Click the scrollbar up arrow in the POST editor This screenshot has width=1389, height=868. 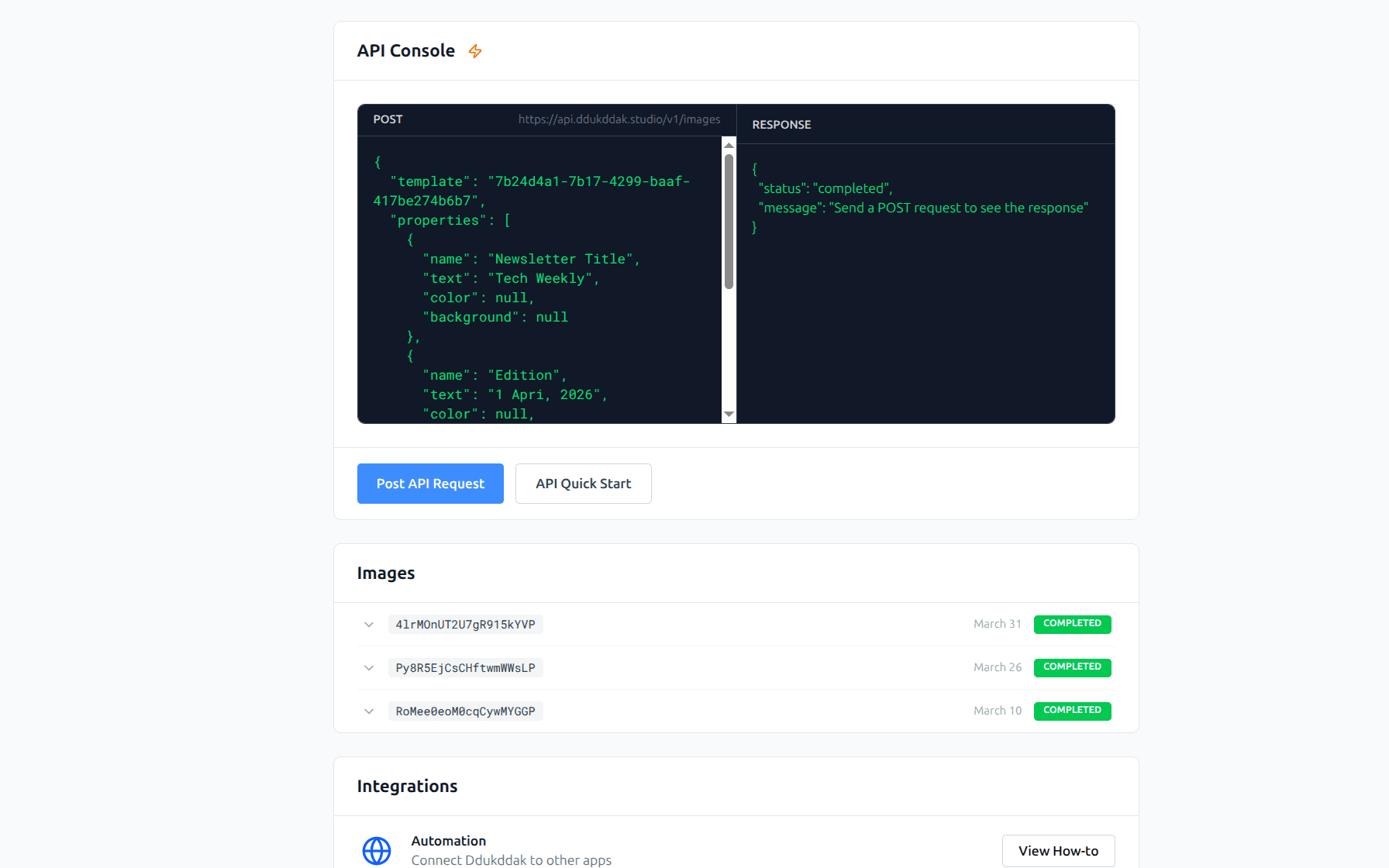[x=728, y=144]
